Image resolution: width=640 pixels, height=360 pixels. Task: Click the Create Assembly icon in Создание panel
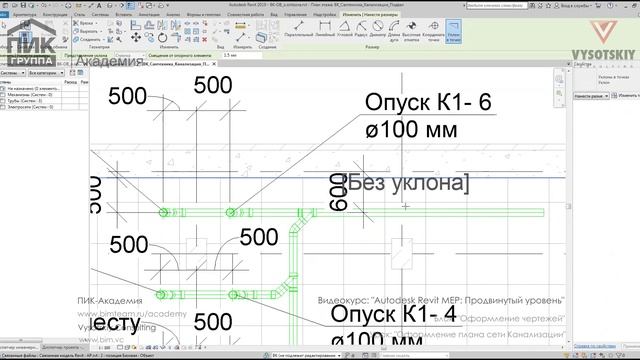point(261,38)
